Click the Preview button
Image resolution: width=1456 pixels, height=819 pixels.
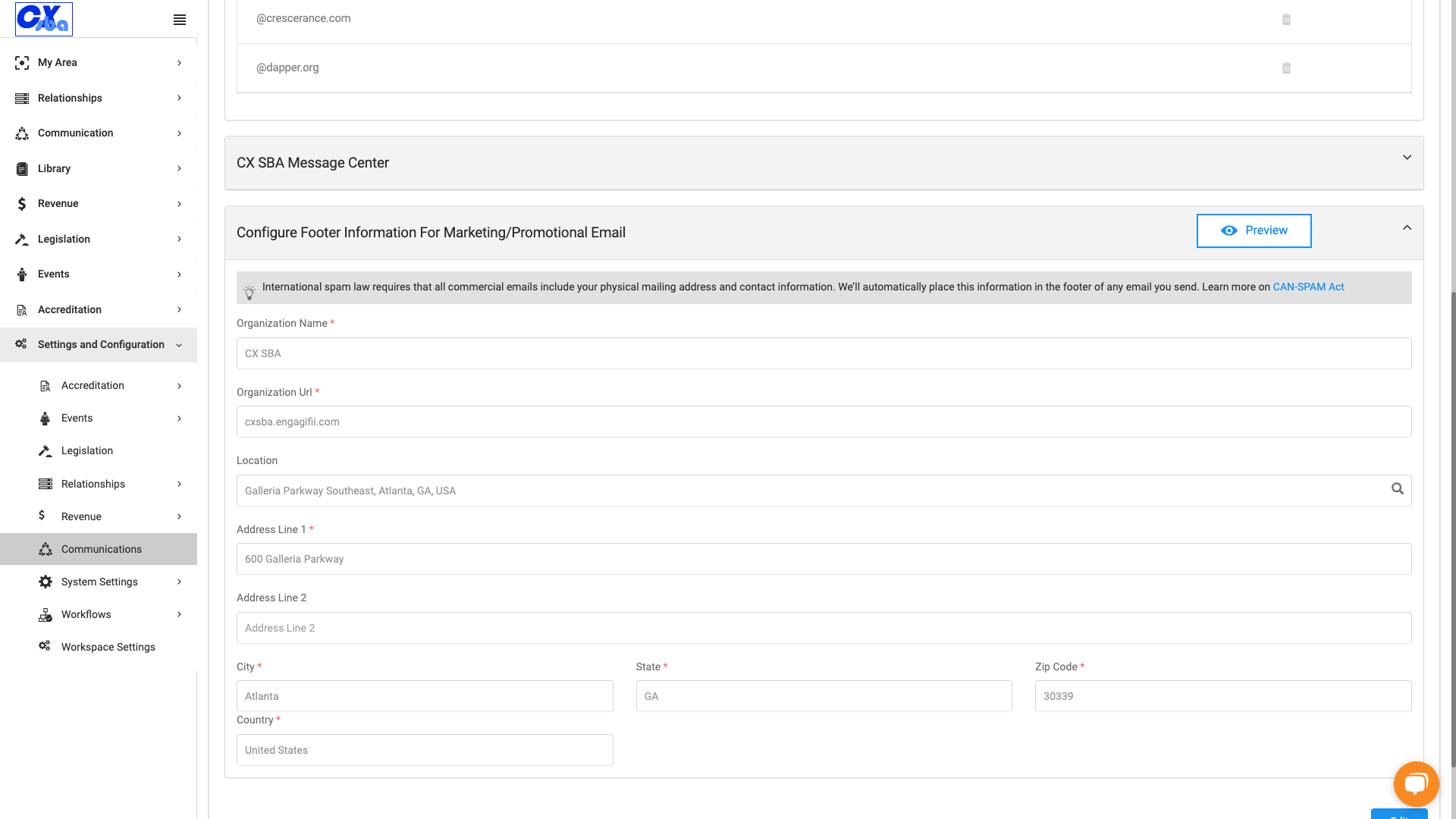click(x=1254, y=231)
